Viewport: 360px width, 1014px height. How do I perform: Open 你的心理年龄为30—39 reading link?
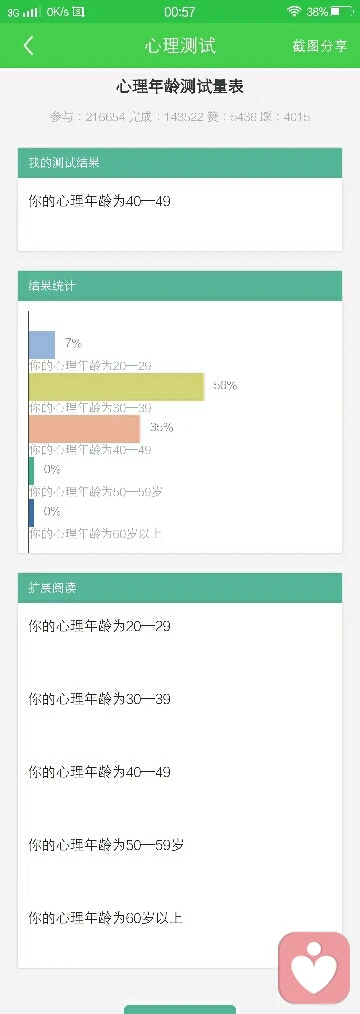100,699
